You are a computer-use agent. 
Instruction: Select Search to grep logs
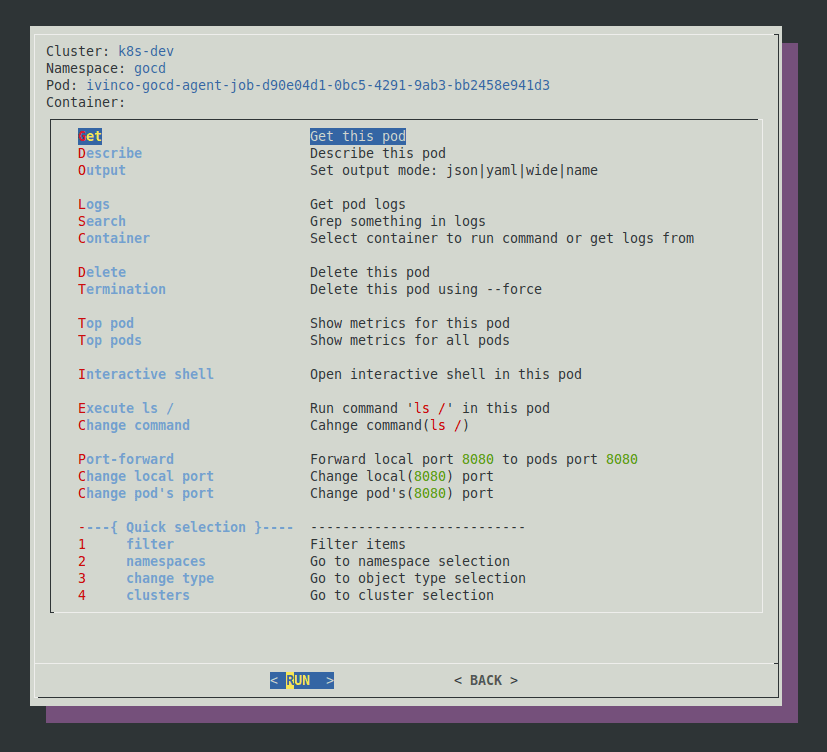[x=102, y=221]
